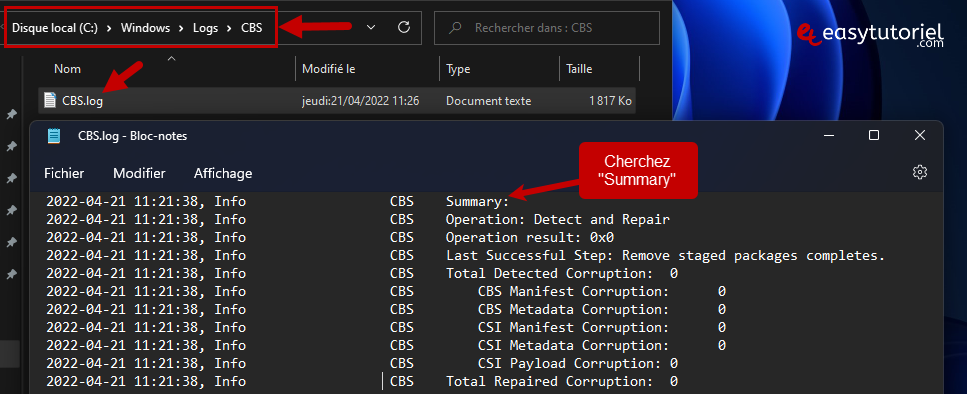Click the CBS.log file icon

point(50,101)
